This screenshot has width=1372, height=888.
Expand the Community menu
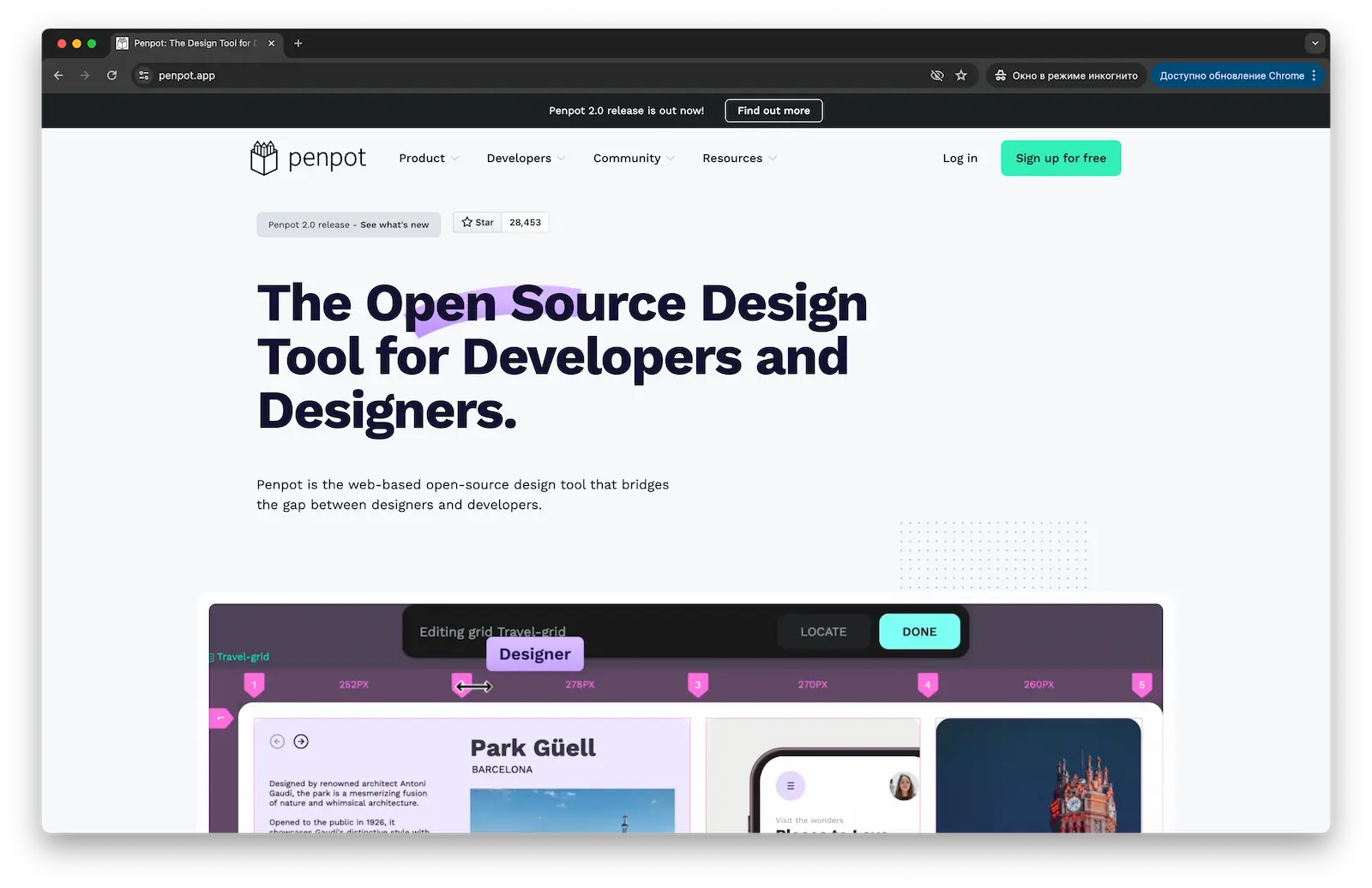coord(634,158)
